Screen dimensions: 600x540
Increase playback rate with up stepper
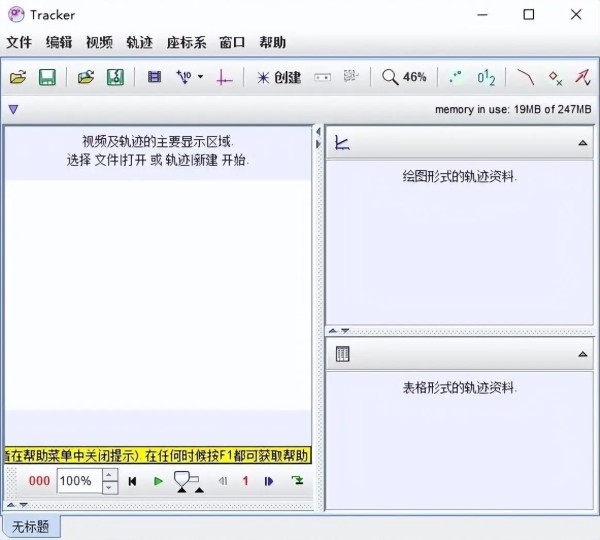[109, 475]
